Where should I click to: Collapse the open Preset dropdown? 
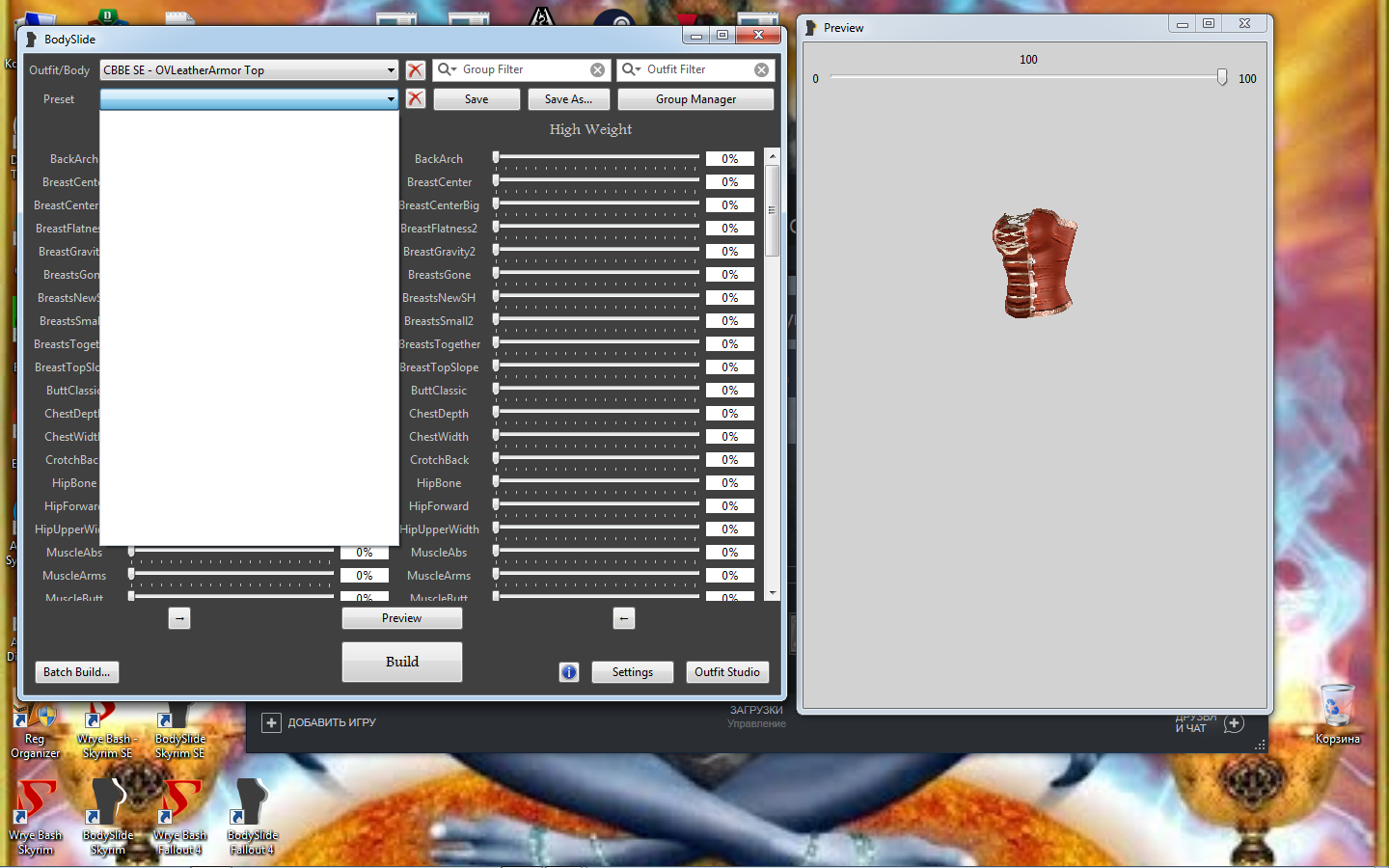pos(391,99)
